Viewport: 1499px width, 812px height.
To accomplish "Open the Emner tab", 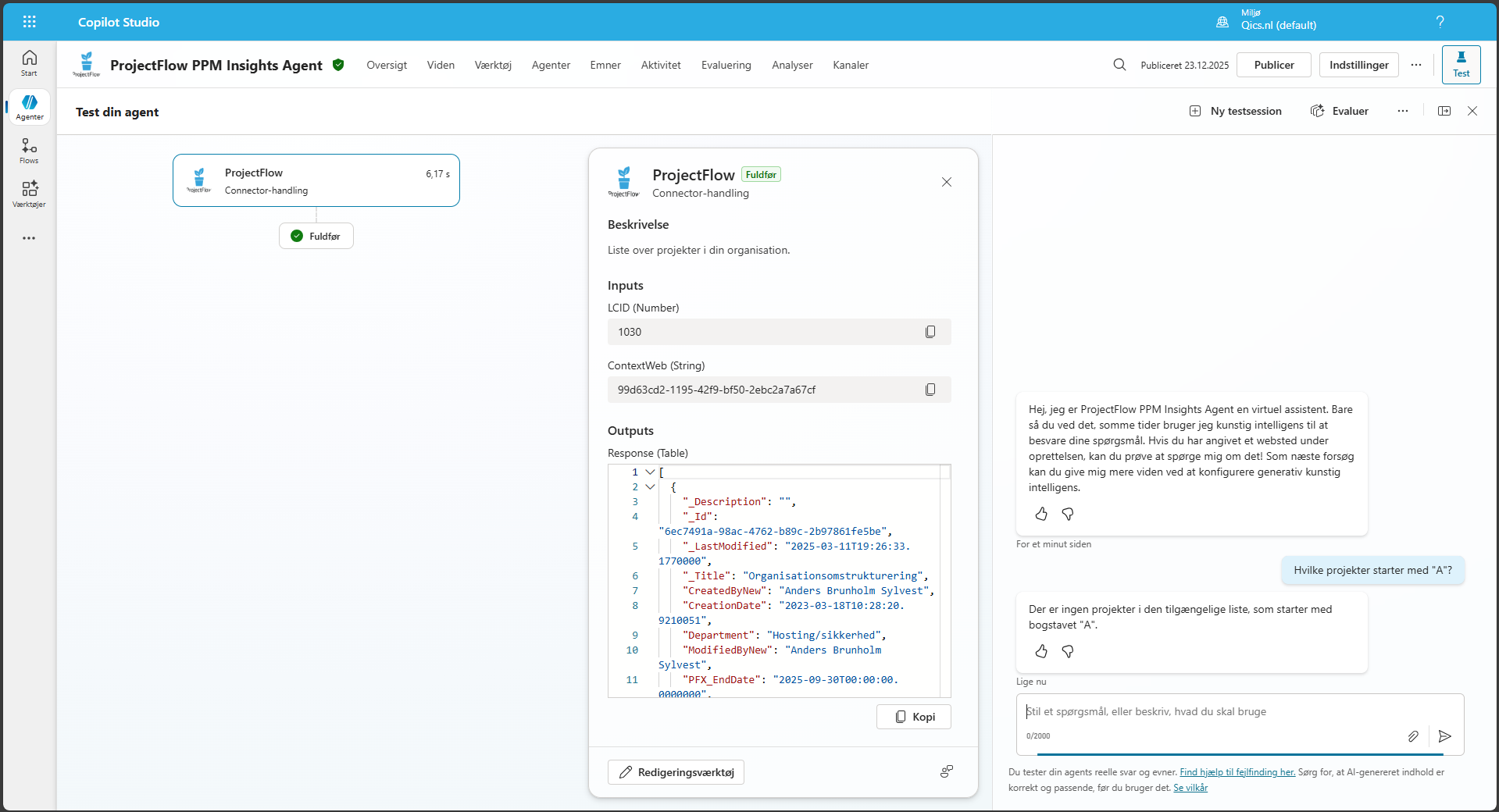I will tap(605, 65).
